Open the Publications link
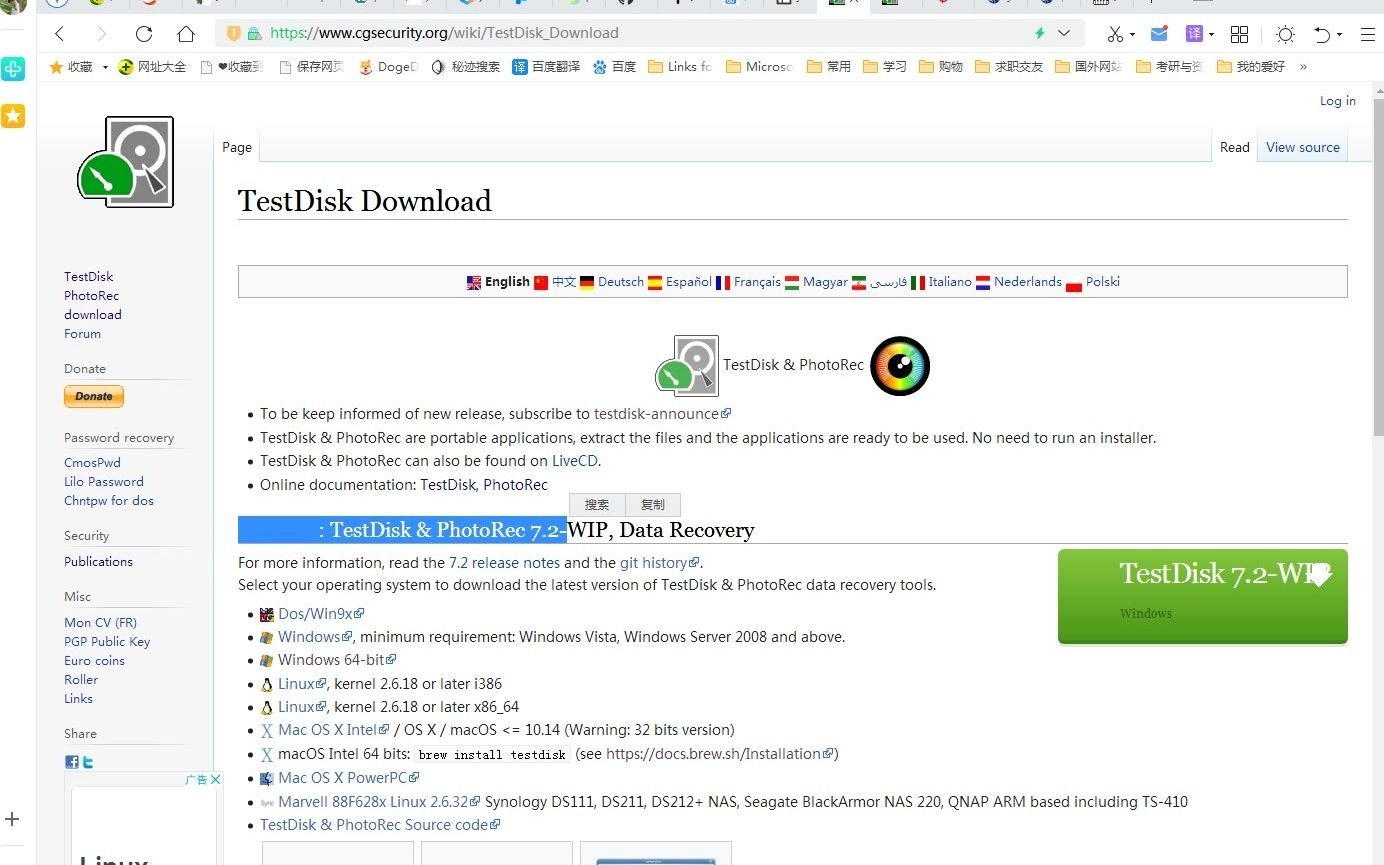 pyautogui.click(x=98, y=561)
